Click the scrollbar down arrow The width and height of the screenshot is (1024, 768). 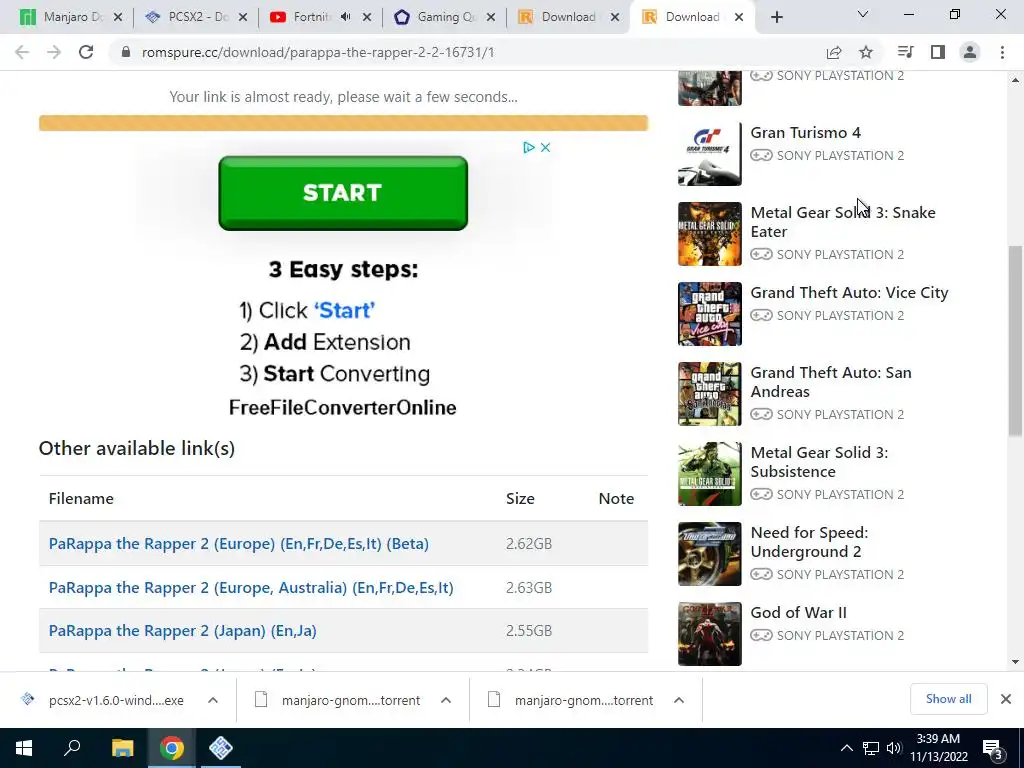click(x=1015, y=662)
